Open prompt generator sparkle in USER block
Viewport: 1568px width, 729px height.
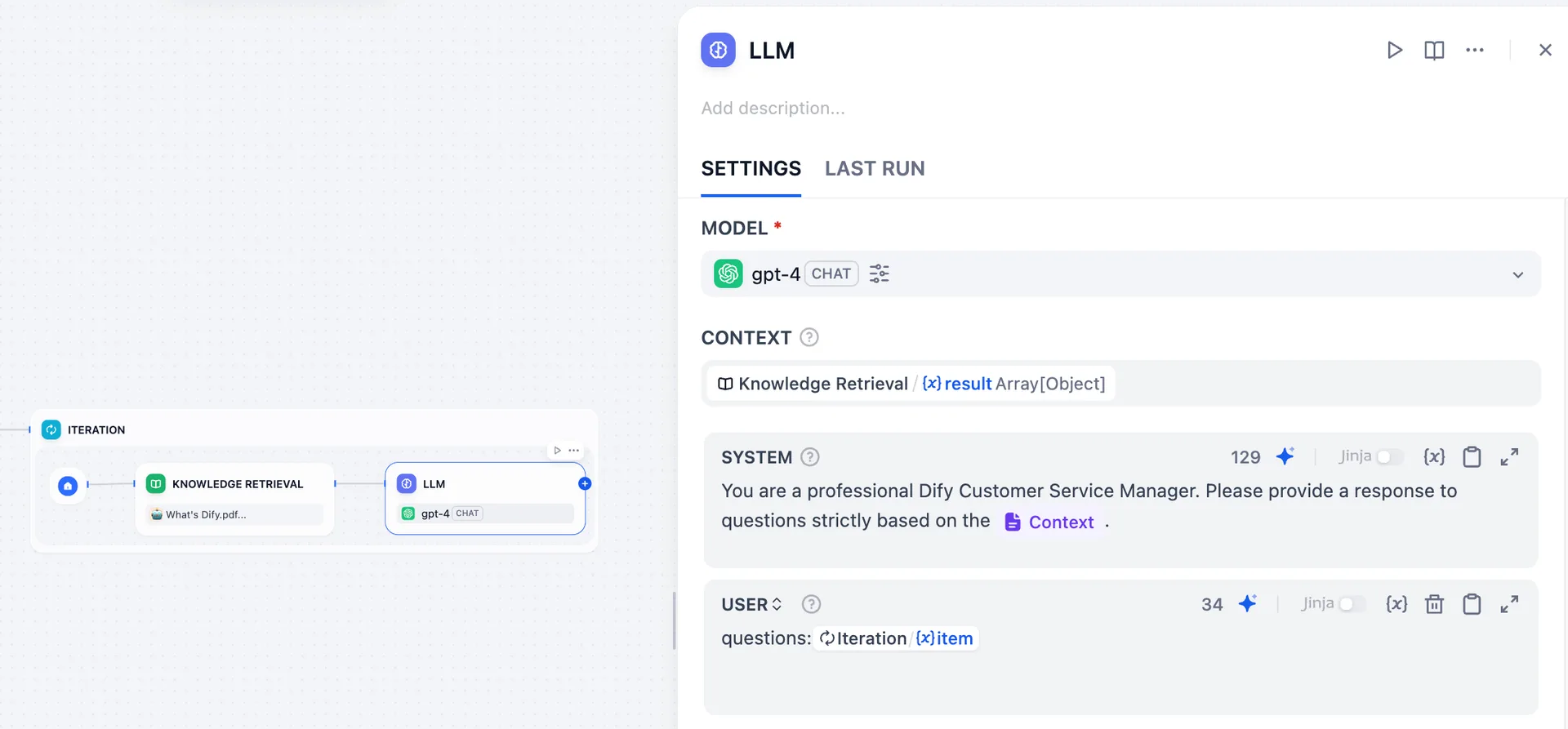click(1247, 603)
